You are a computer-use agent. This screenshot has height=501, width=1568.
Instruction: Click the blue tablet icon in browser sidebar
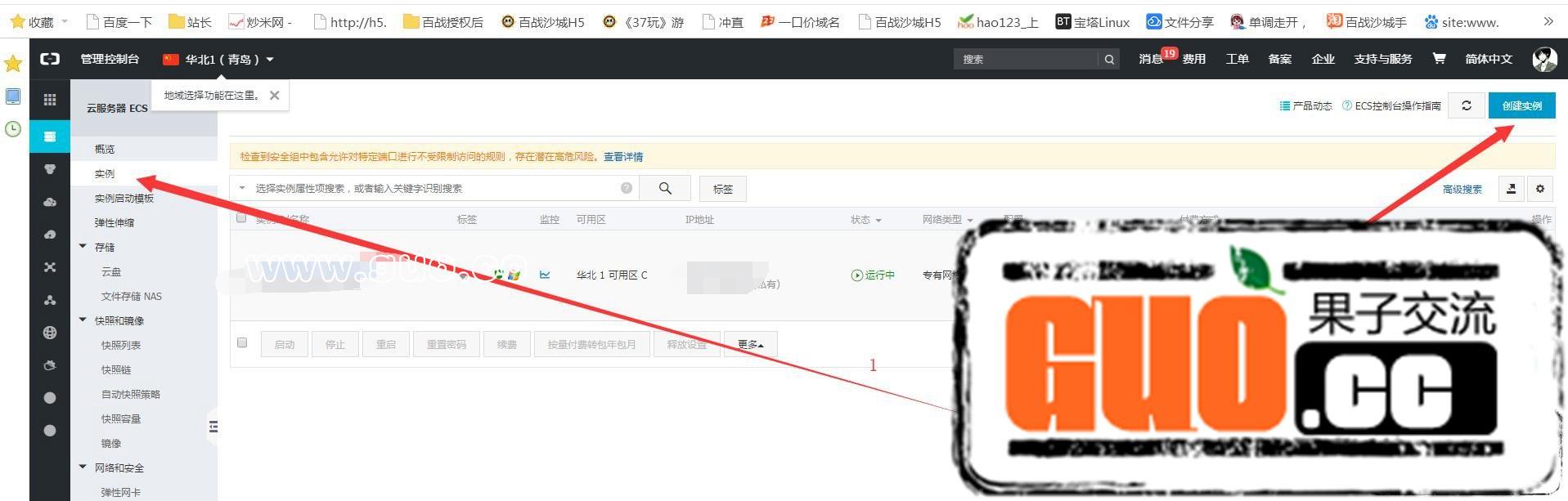[13, 96]
